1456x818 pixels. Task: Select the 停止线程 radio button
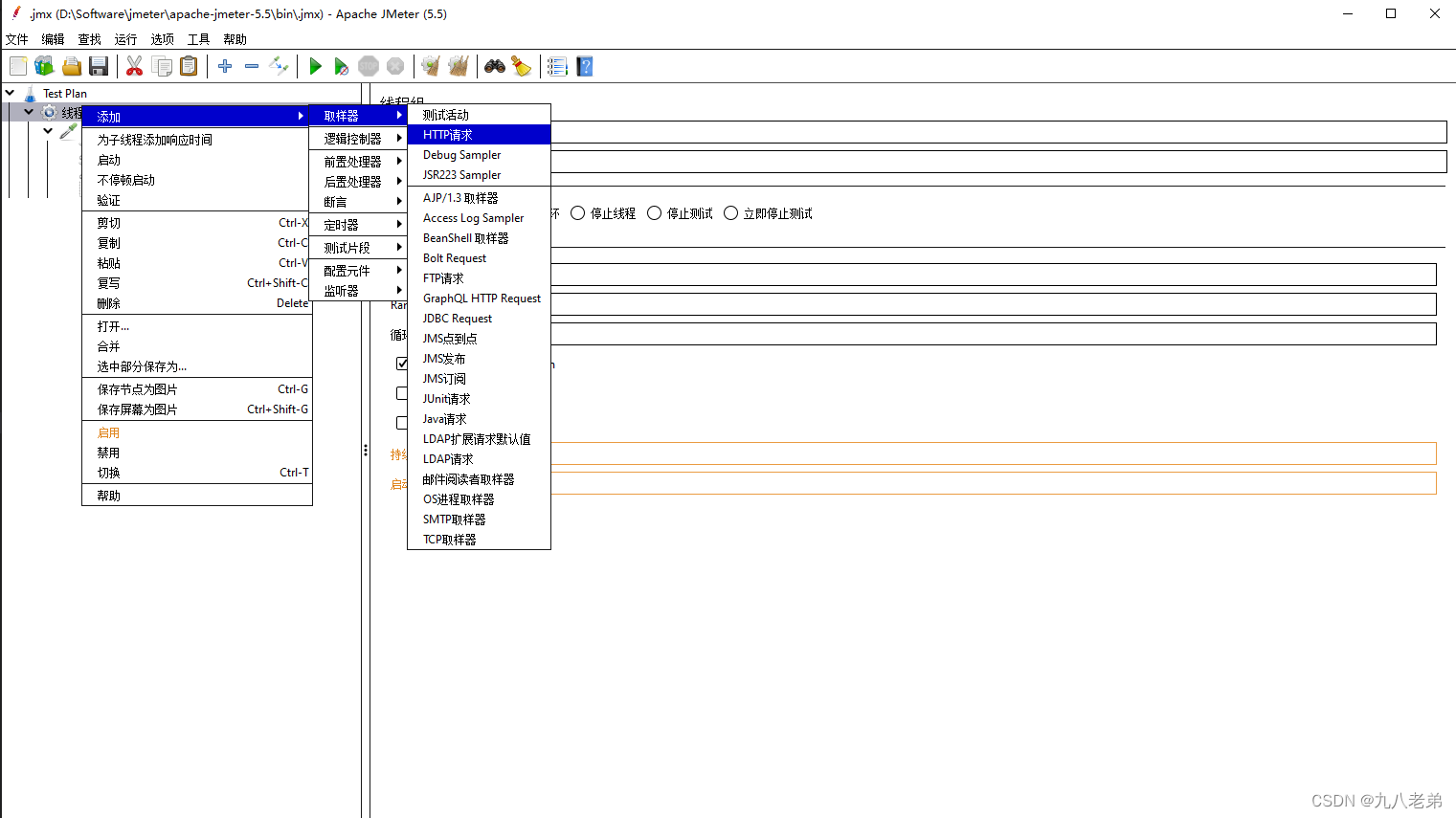coord(578,213)
